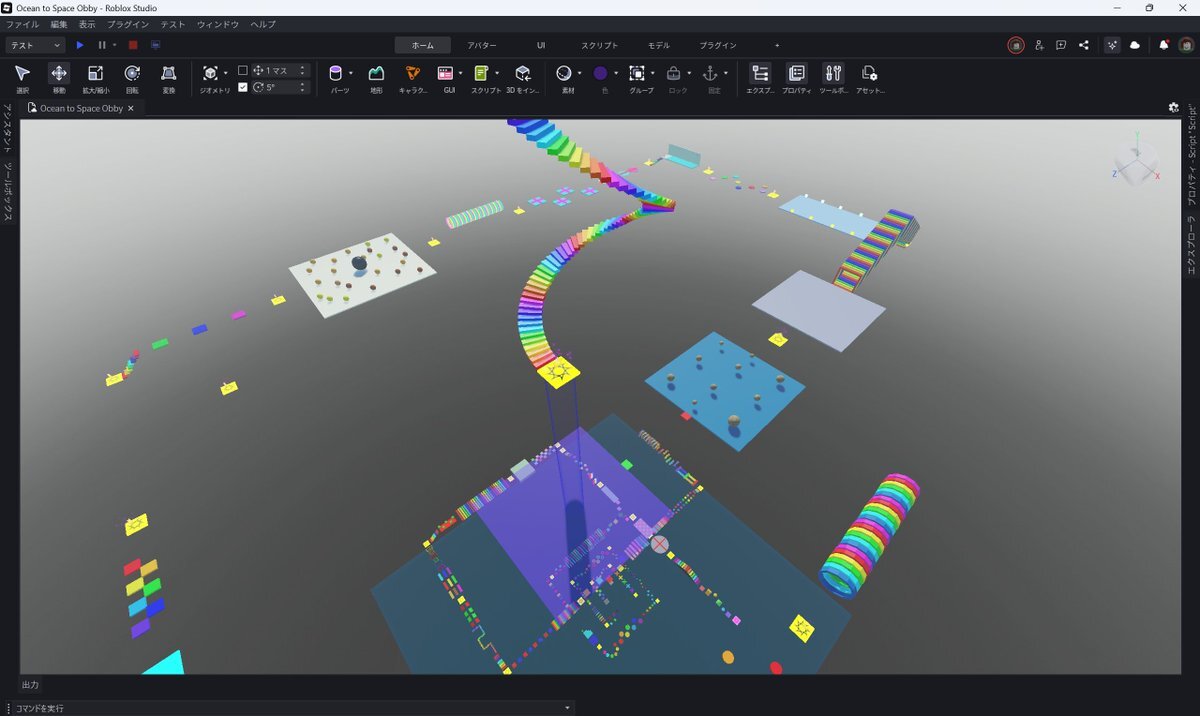Viewport: 1200px width, 716px height.
Task: Expand the Parts (パーツ) dropdown arrow
Action: (x=351, y=73)
